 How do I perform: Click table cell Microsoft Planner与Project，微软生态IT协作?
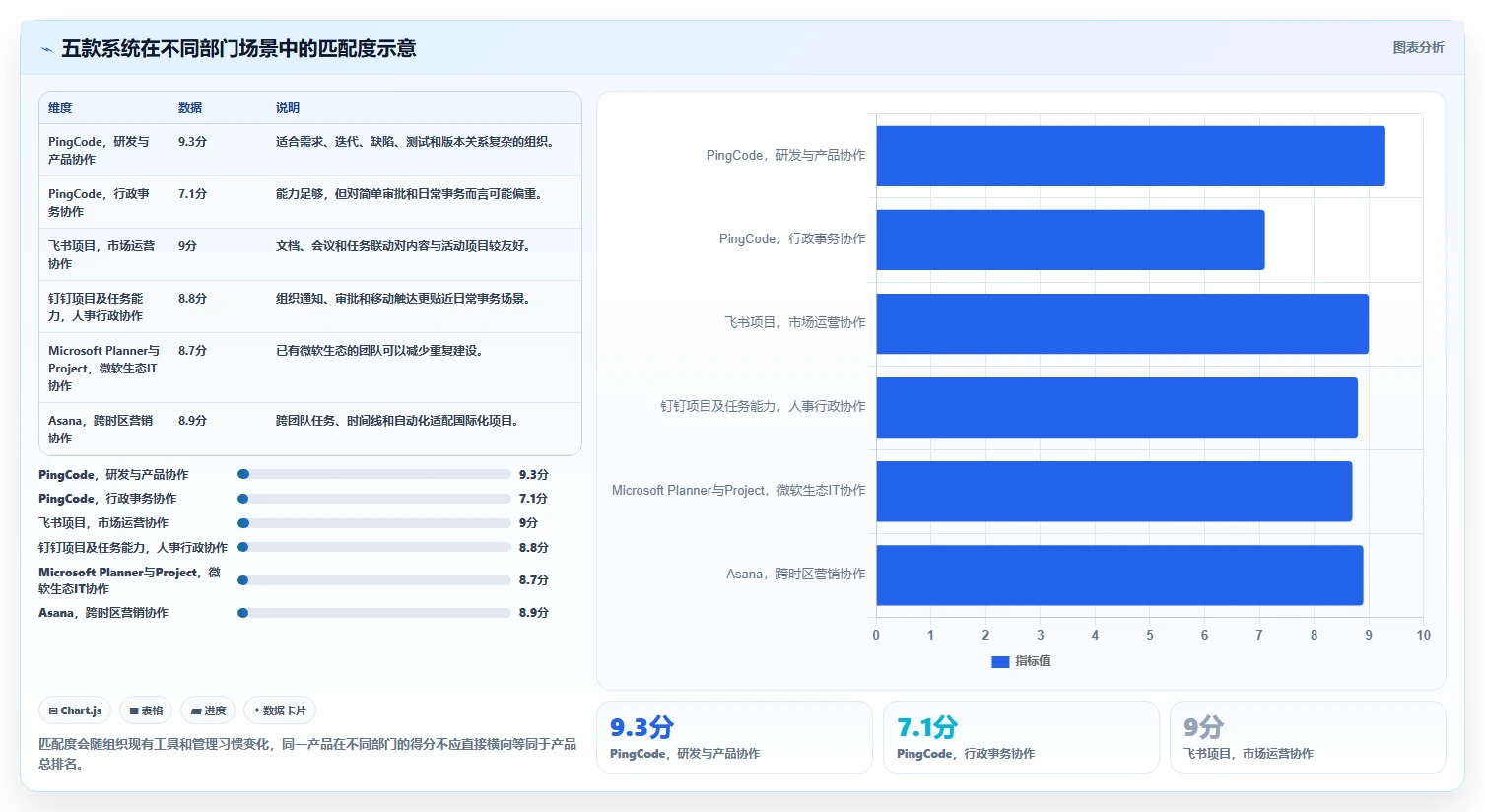click(103, 368)
